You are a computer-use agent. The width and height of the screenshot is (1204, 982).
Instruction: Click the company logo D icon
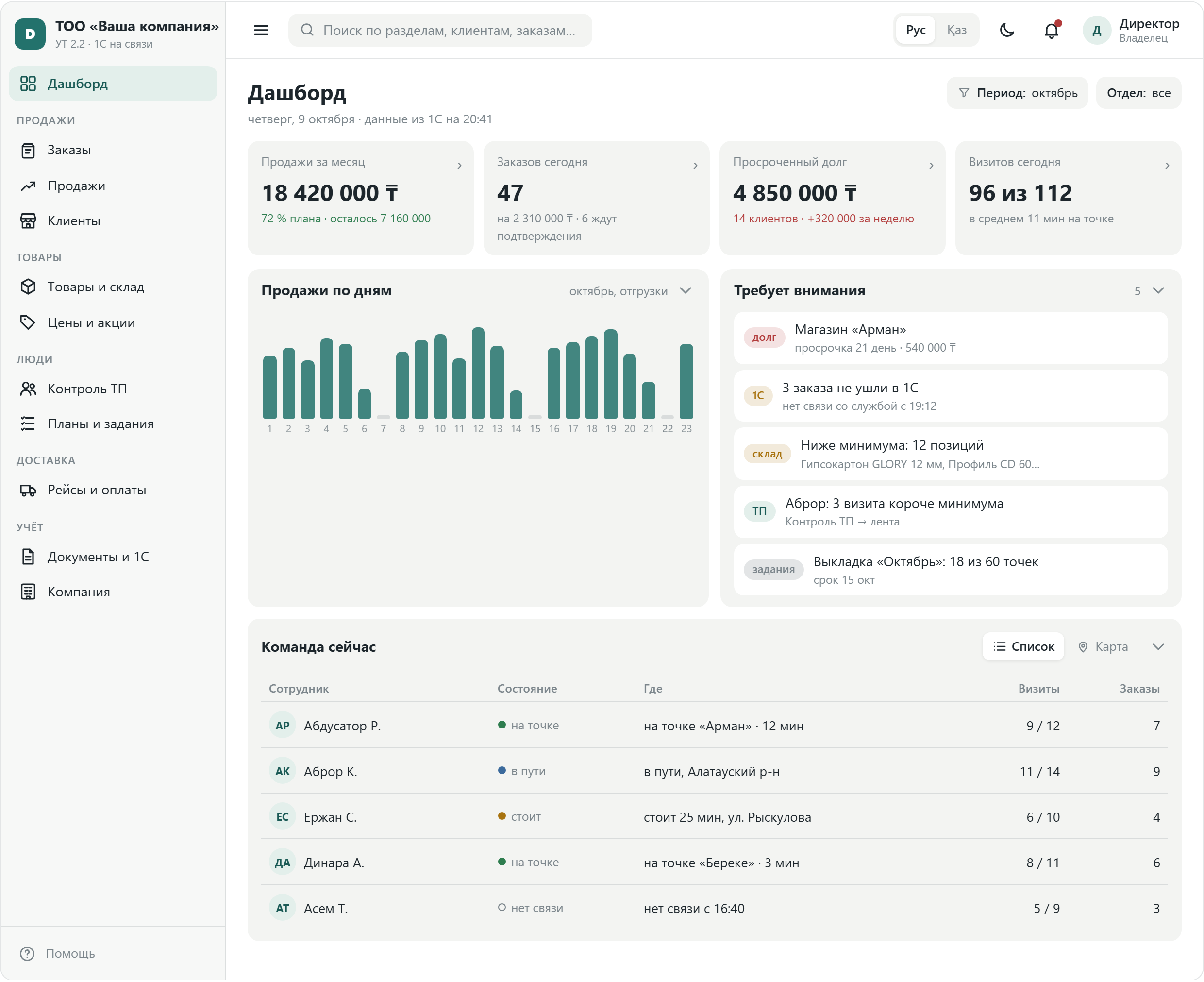(30, 34)
